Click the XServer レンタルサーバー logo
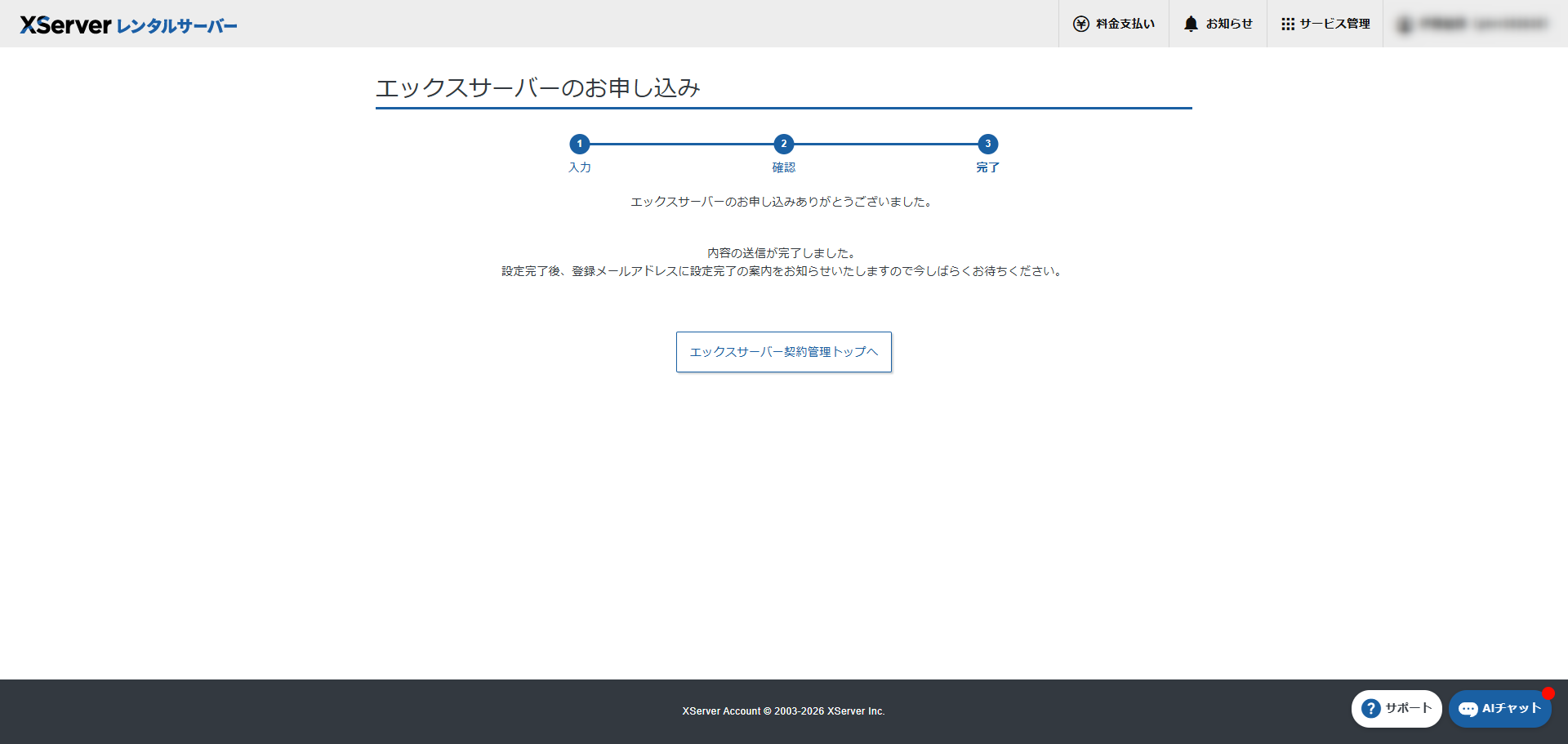 [x=128, y=25]
